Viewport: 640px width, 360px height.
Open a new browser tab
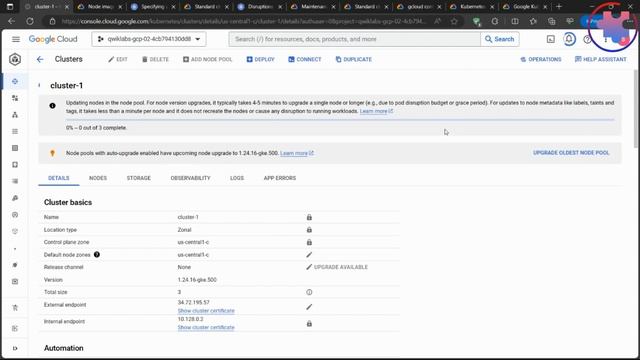point(559,7)
